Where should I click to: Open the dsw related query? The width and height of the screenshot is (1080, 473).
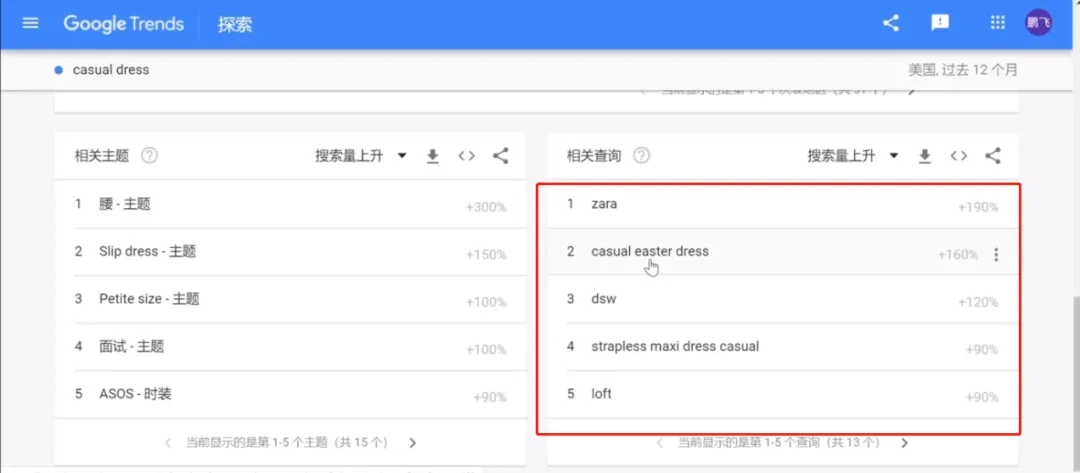[x=782, y=299]
